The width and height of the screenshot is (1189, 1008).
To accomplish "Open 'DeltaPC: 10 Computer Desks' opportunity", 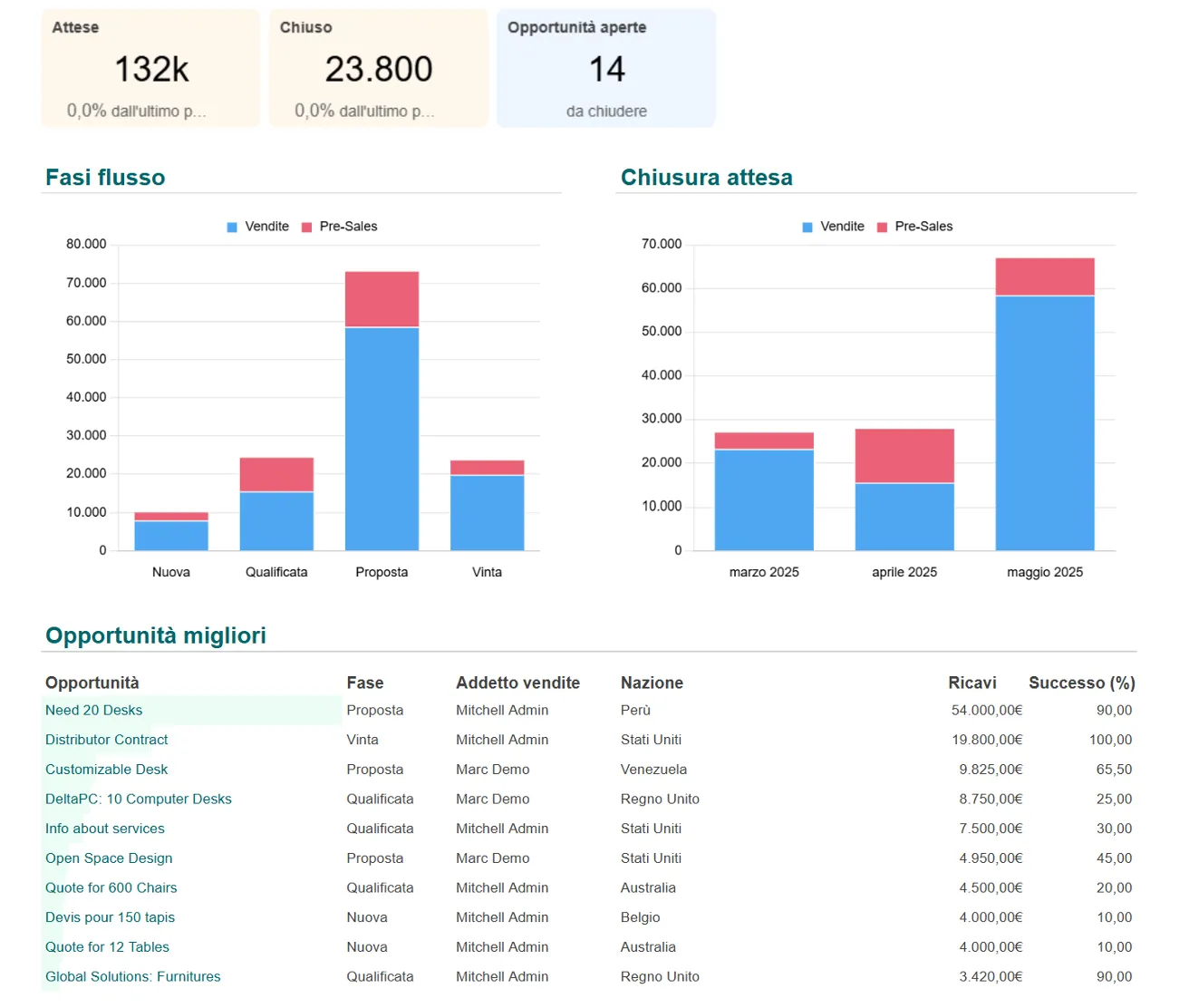I will tap(138, 799).
